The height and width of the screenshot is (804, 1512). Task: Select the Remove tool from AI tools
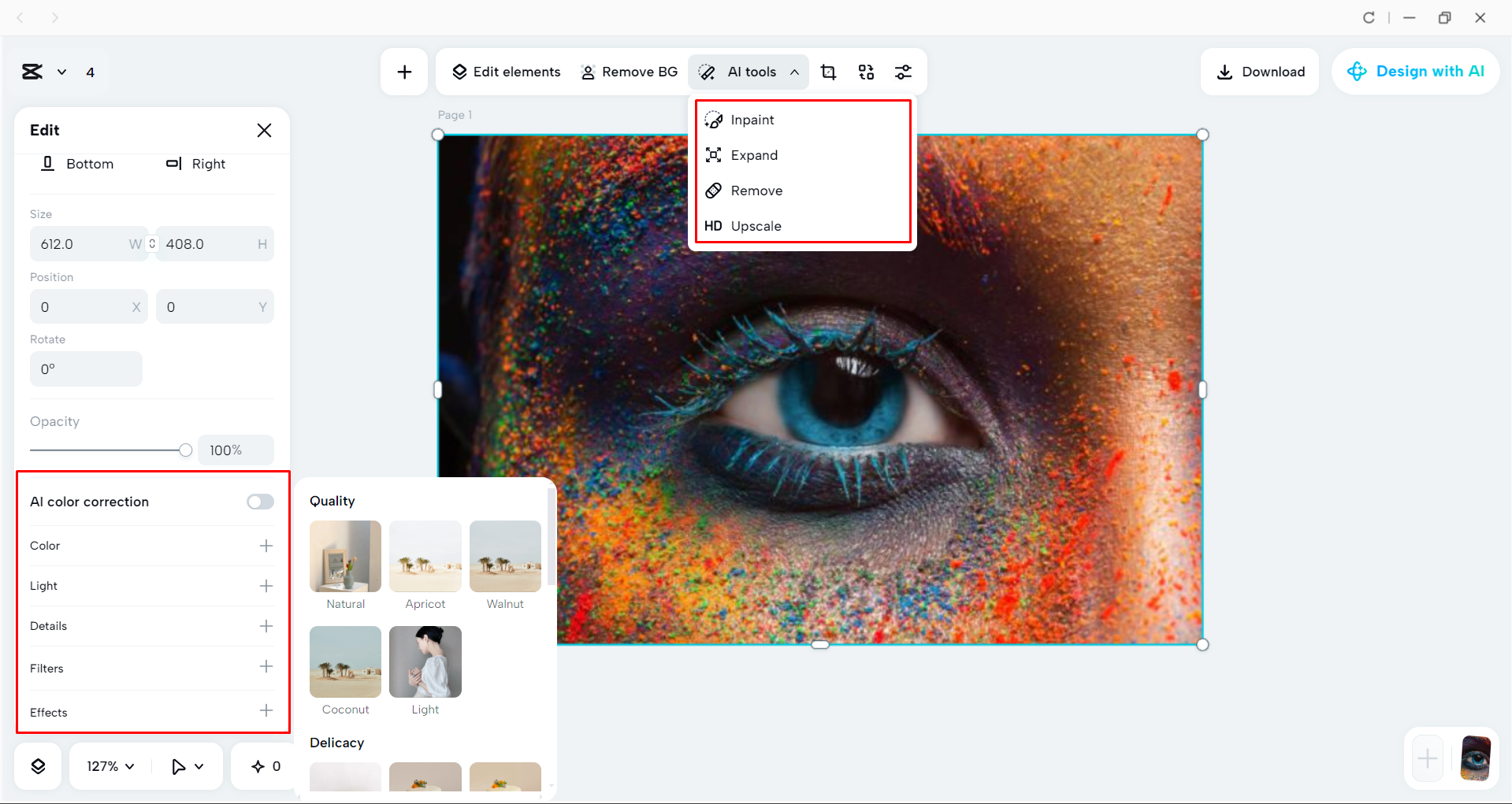pyautogui.click(x=756, y=190)
